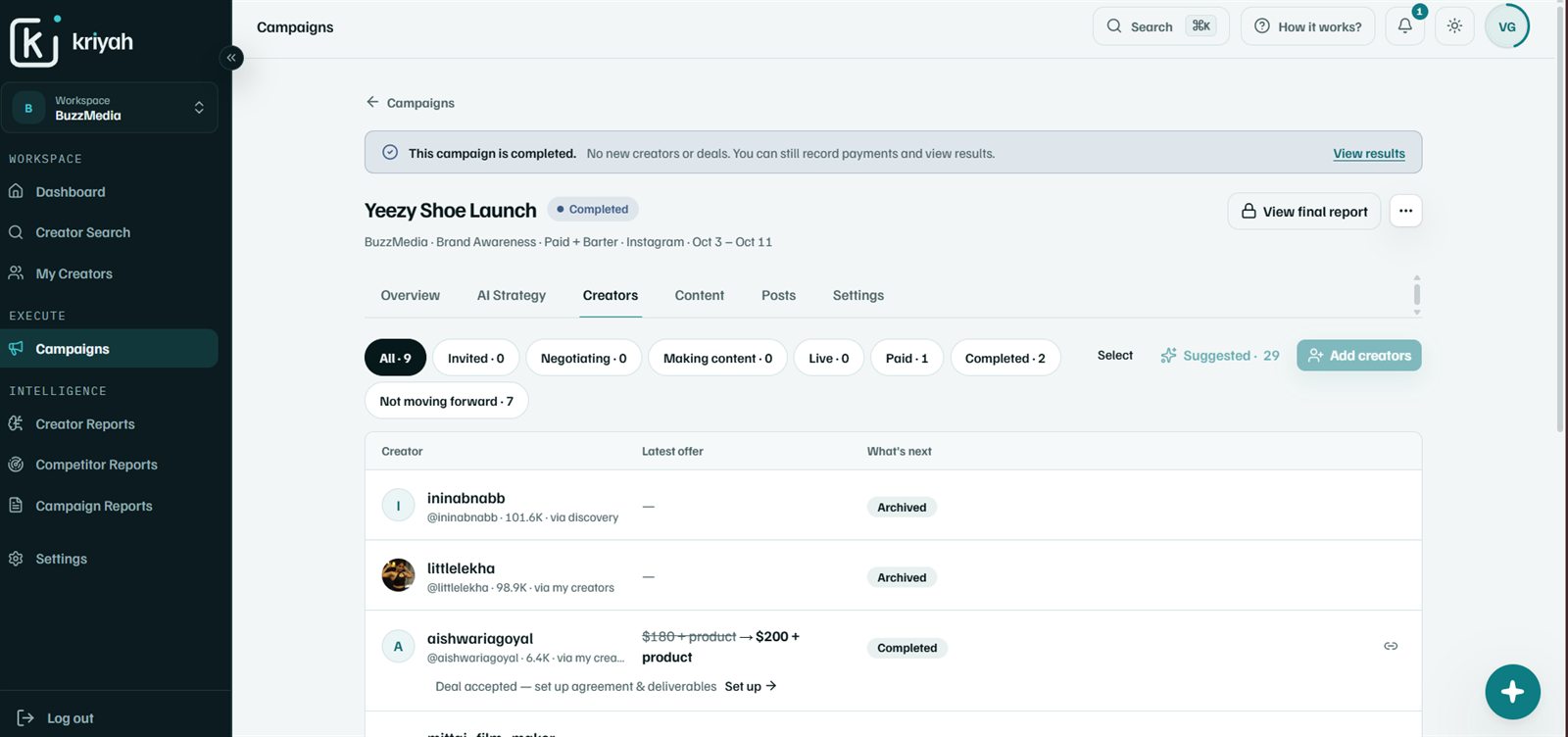Click the How it works? help button
1568x737 pixels.
pos(1307,26)
